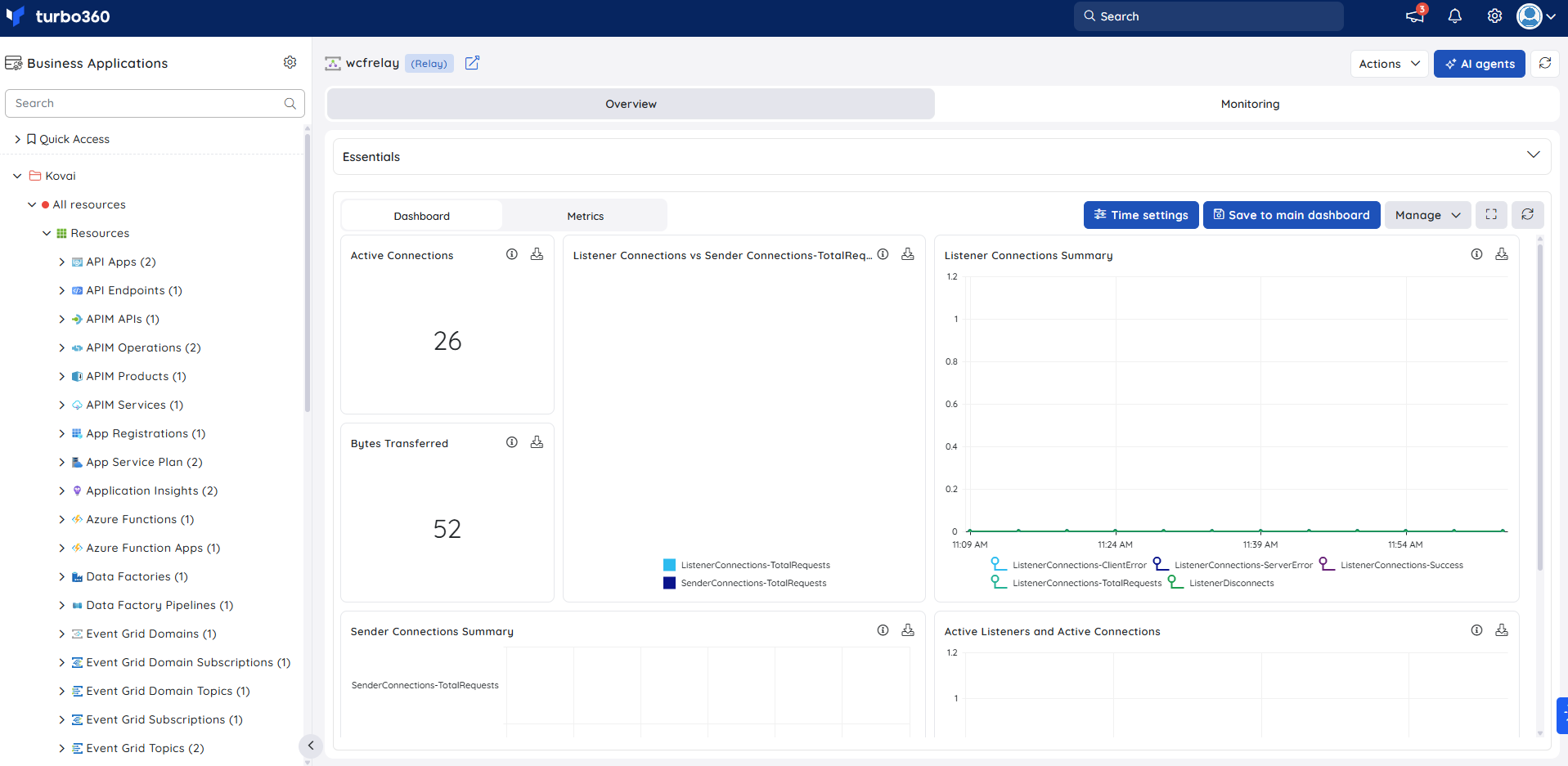
Task: Expand APIM Operations (2) node
Action: click(61, 347)
